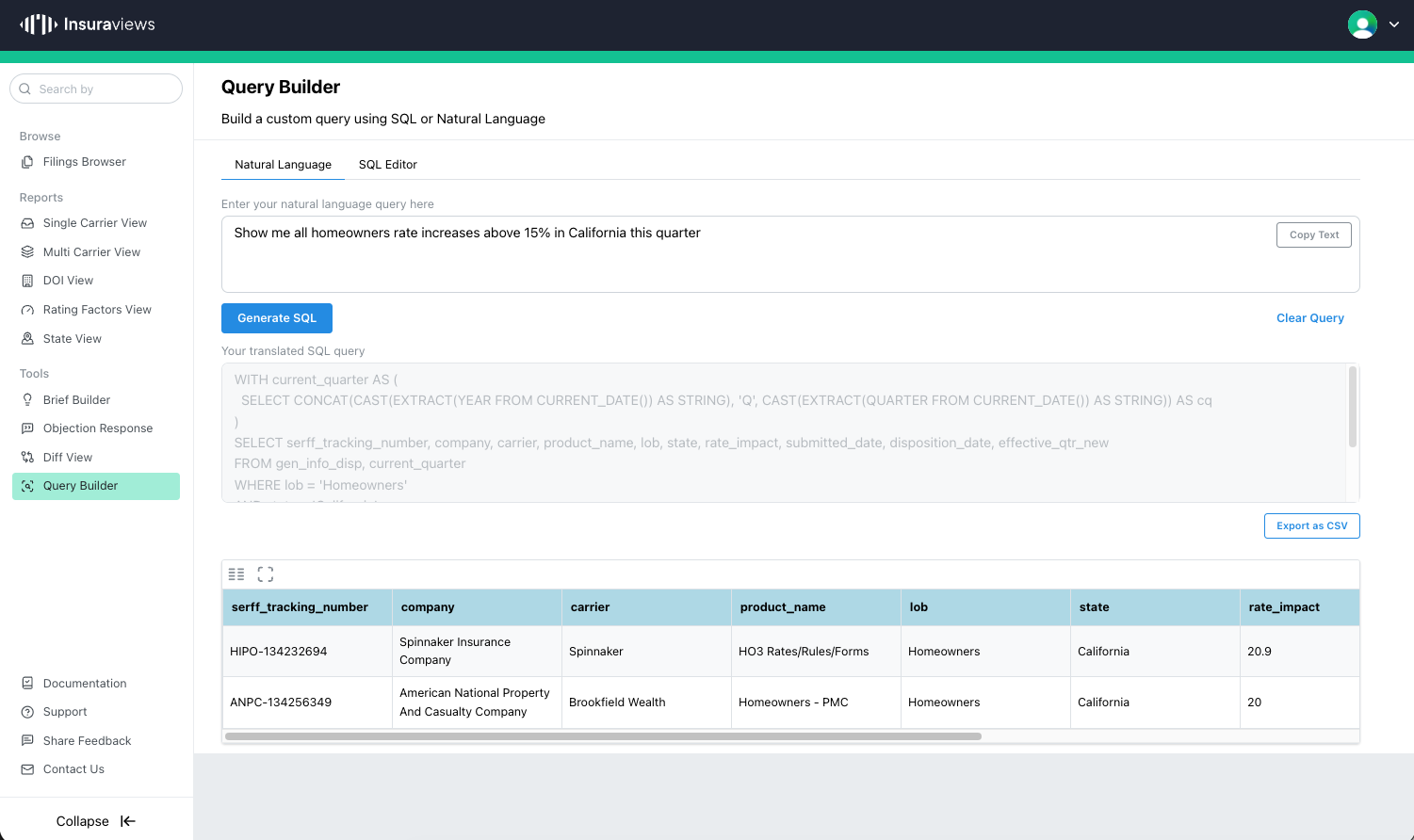Click the Insuraviews logo icon
The height and width of the screenshot is (840, 1414).
coord(39,24)
